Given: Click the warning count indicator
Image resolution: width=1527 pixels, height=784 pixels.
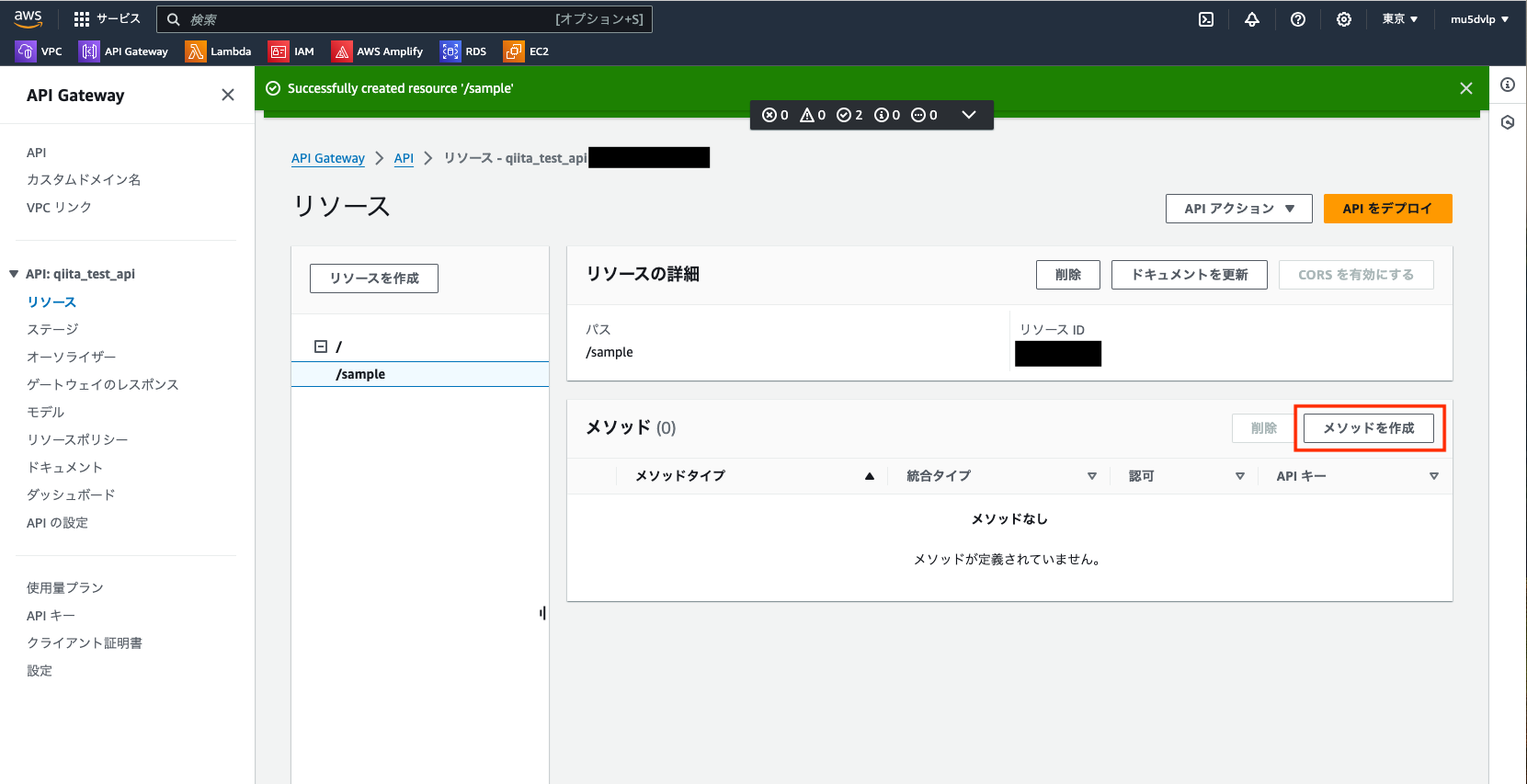Looking at the screenshot, I should point(813,115).
